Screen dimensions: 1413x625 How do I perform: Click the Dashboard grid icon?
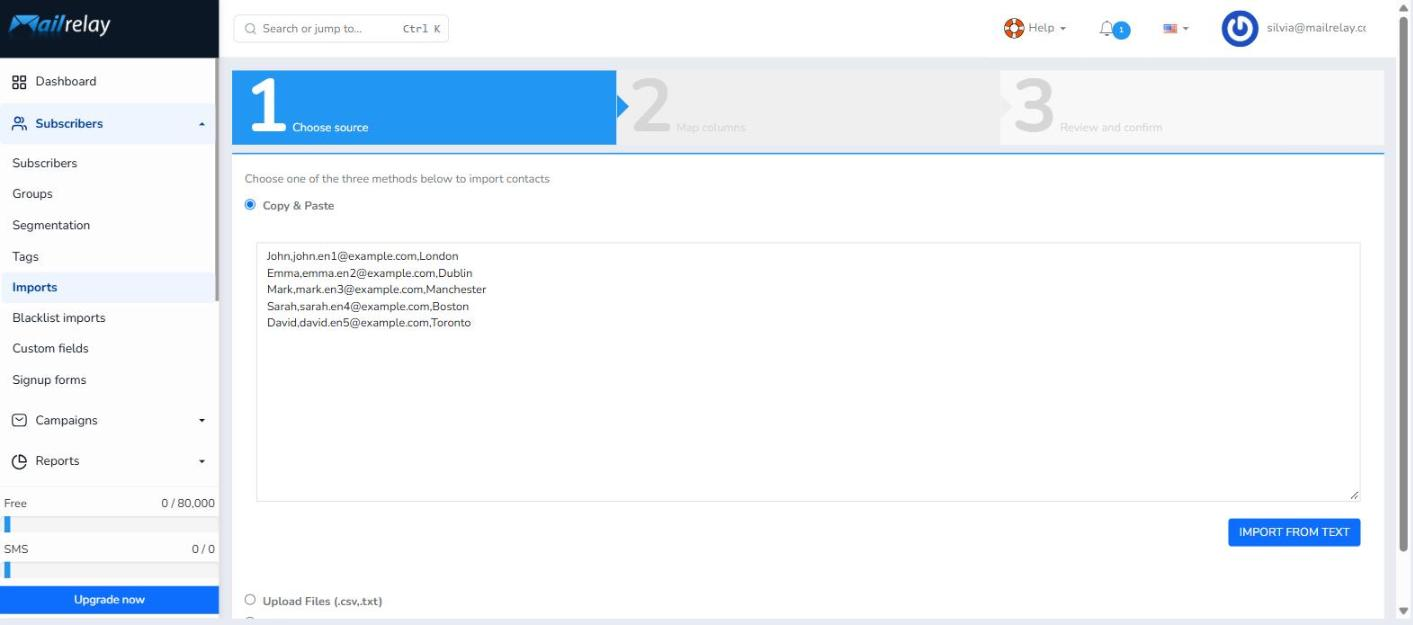(x=19, y=82)
